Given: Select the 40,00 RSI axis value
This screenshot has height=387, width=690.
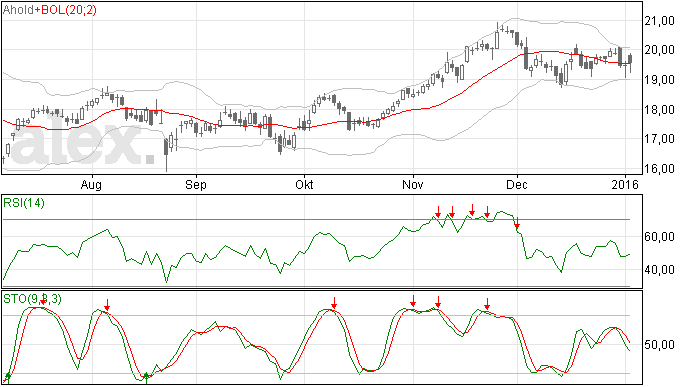Looking at the screenshot, I should [660, 269].
